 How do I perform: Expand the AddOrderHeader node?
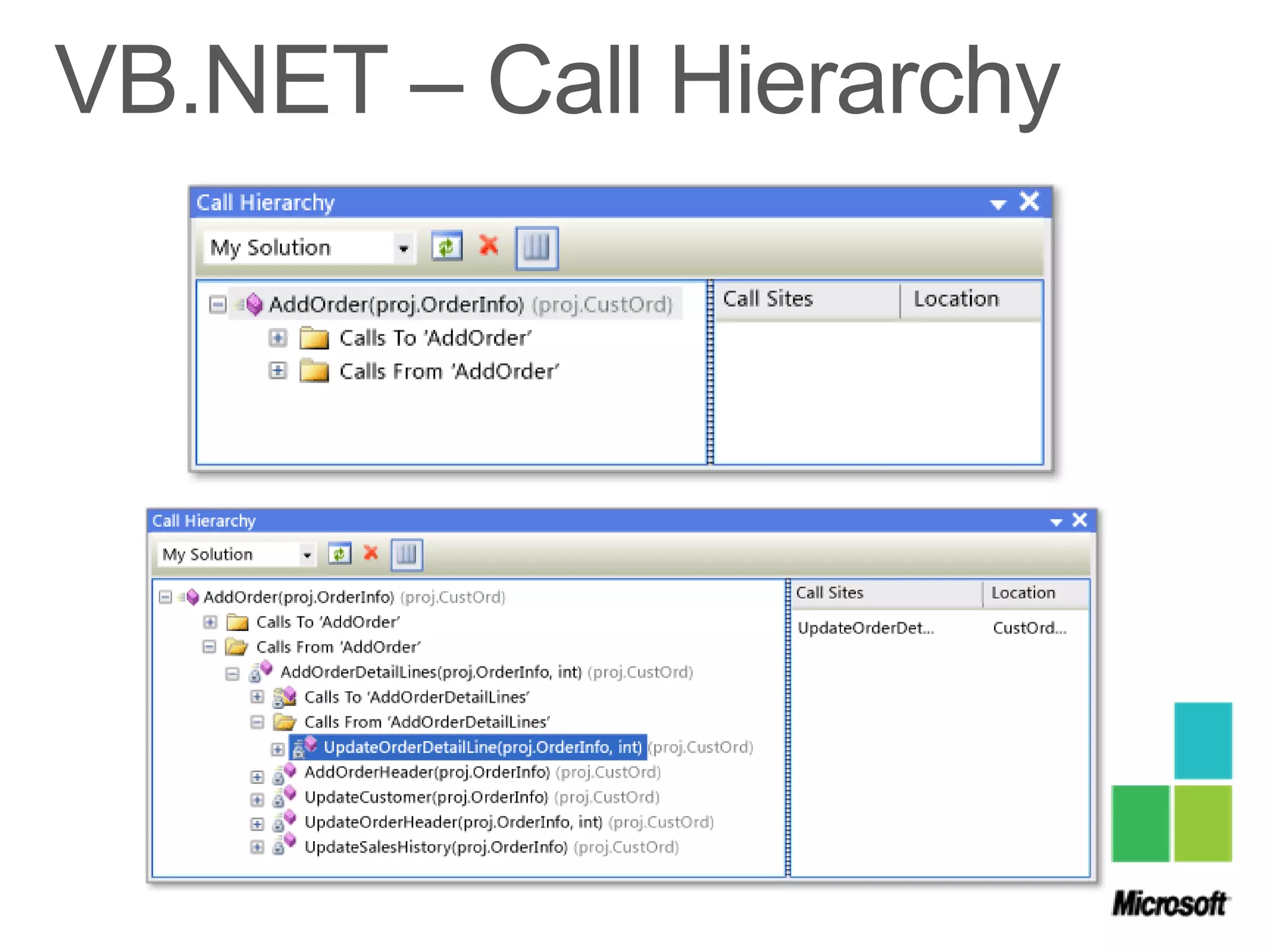tap(257, 776)
